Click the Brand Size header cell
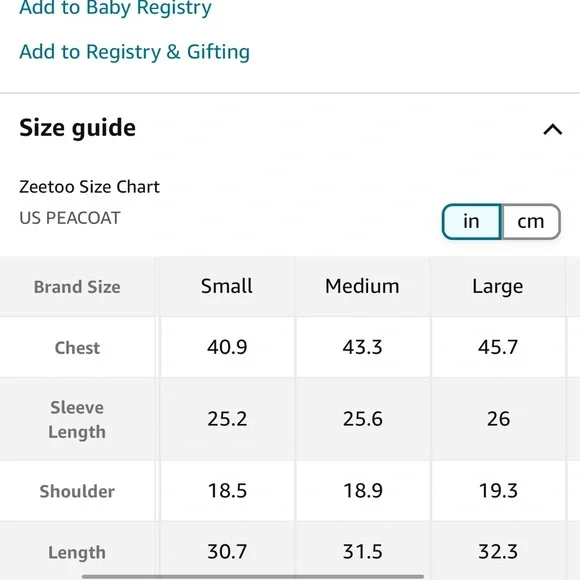The width and height of the screenshot is (580, 580). tap(77, 287)
